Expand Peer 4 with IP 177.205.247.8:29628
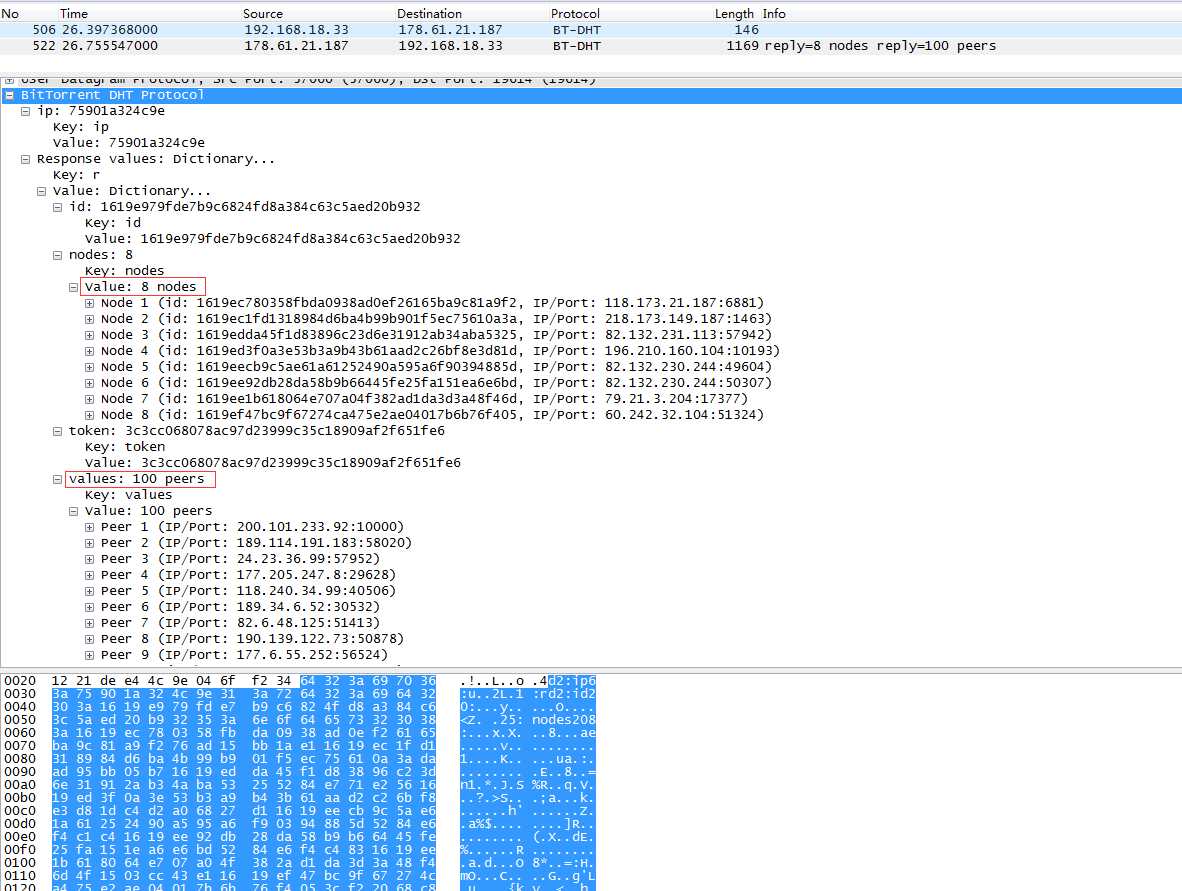The image size is (1182, 891). pos(89,575)
